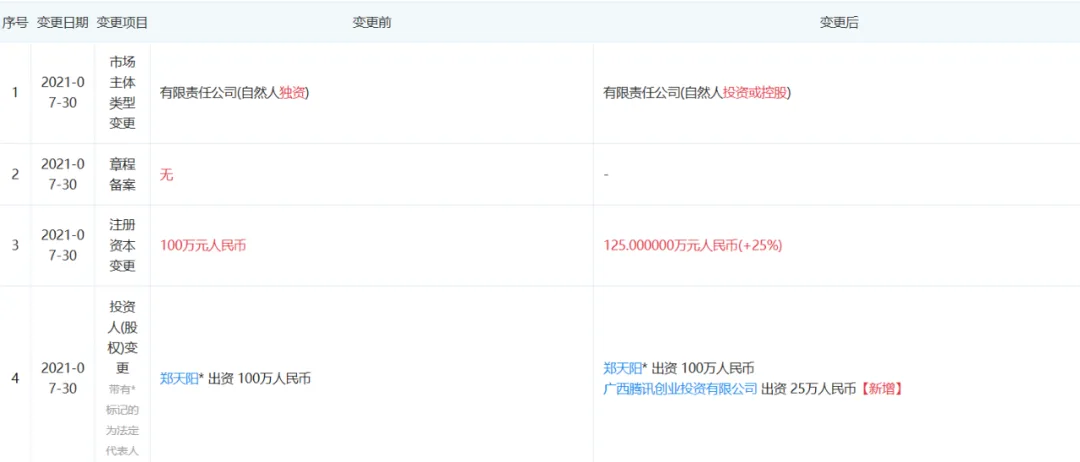Click the 变更后 column header
This screenshot has height=462, width=1080.
click(838, 22)
